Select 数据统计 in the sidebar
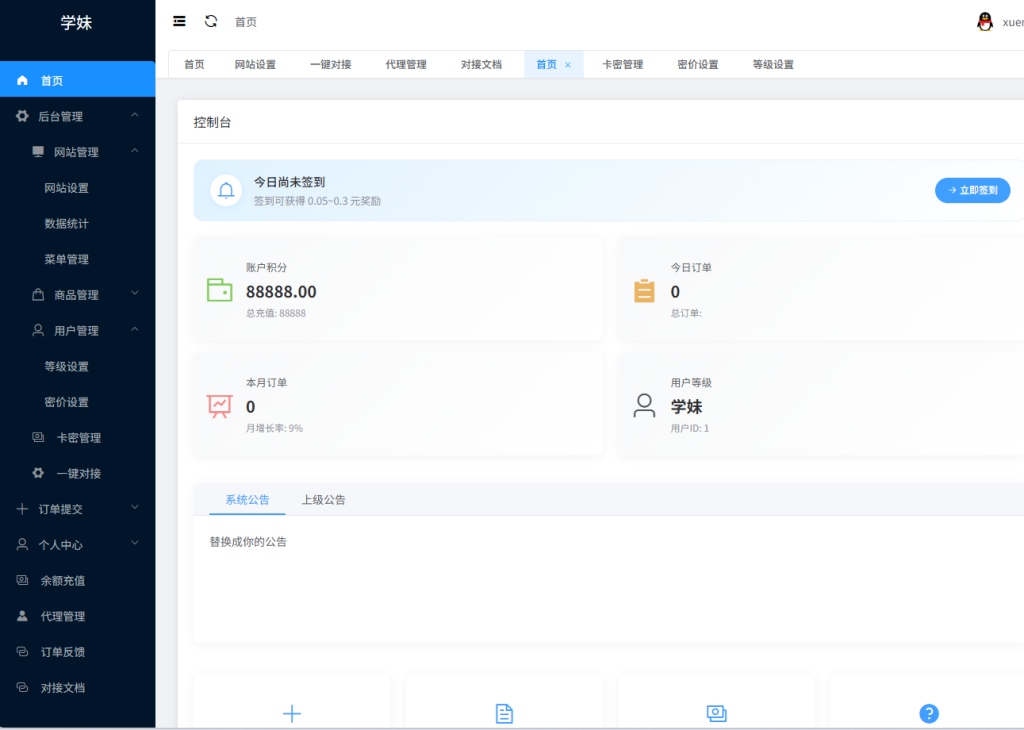 66,223
